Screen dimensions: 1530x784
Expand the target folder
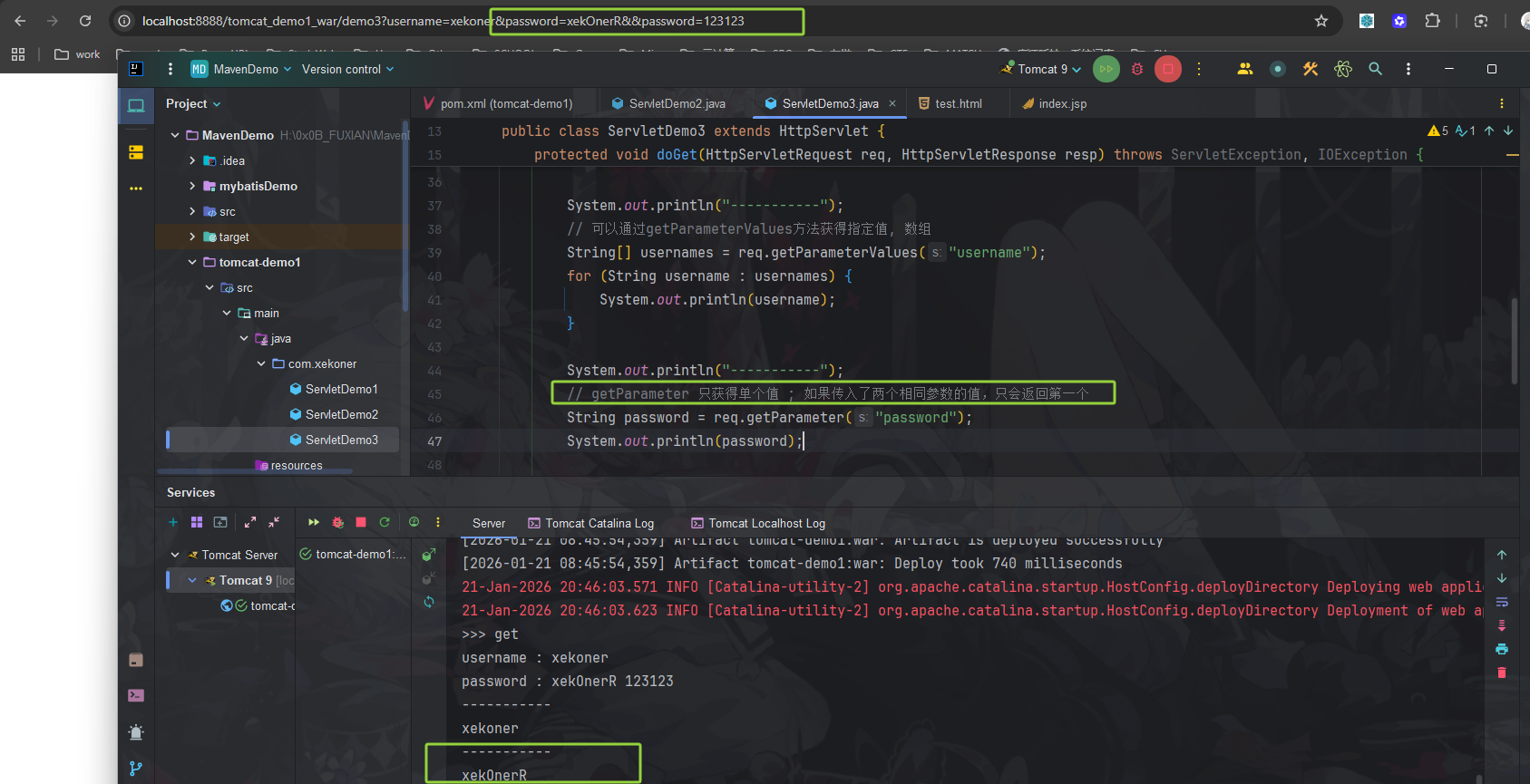pos(192,237)
